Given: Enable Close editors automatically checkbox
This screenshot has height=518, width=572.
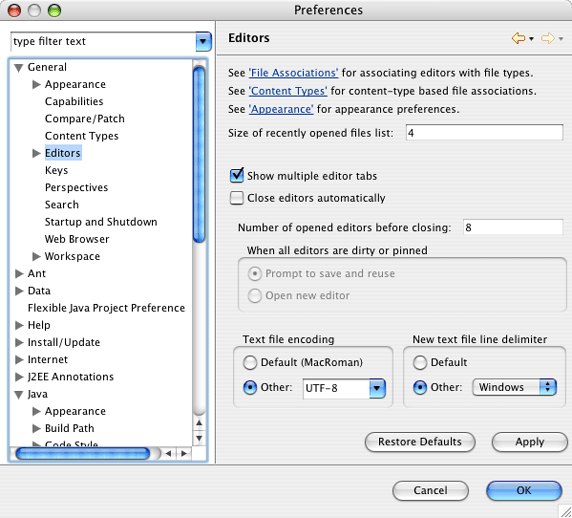Looking at the screenshot, I should [237, 198].
